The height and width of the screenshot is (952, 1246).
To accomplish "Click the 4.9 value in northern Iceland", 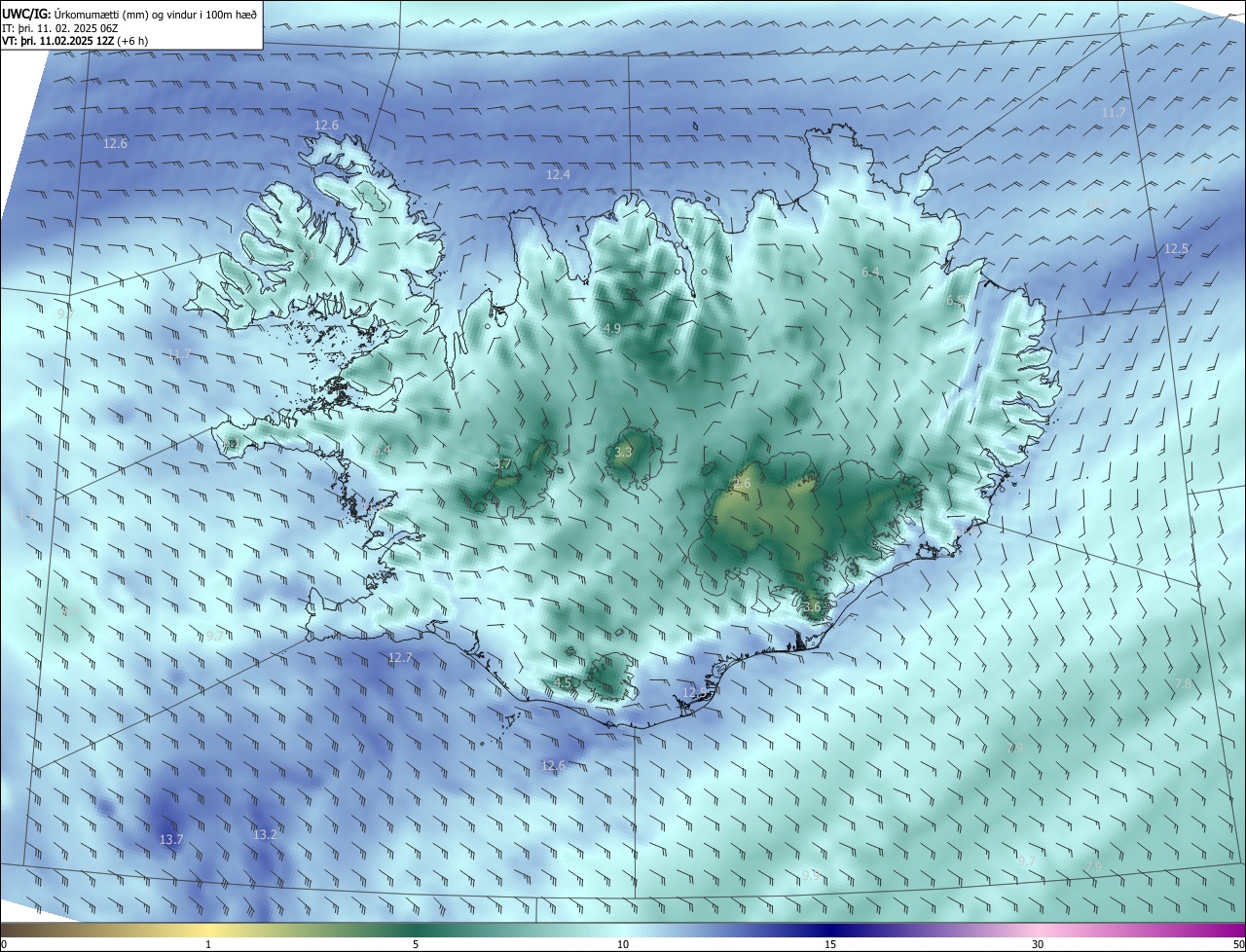I will (612, 329).
